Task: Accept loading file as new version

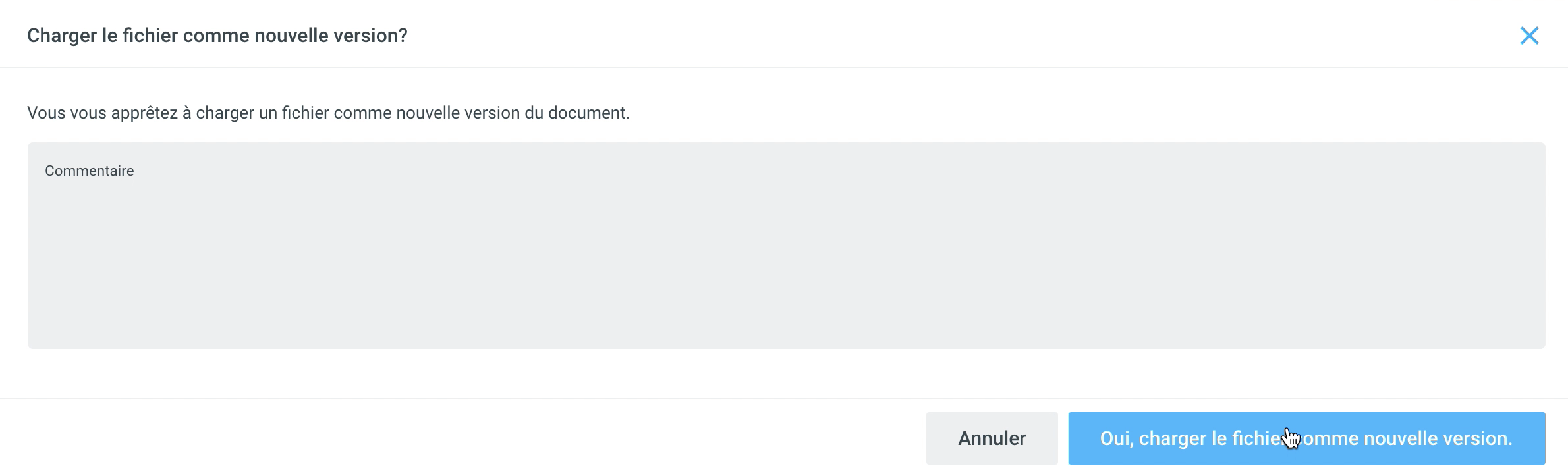Action: [1306, 438]
